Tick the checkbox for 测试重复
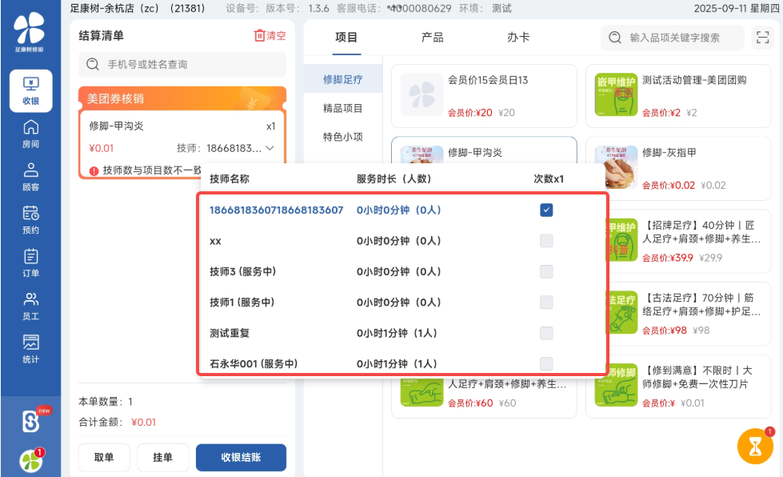The width and height of the screenshot is (783, 477). coord(546,333)
